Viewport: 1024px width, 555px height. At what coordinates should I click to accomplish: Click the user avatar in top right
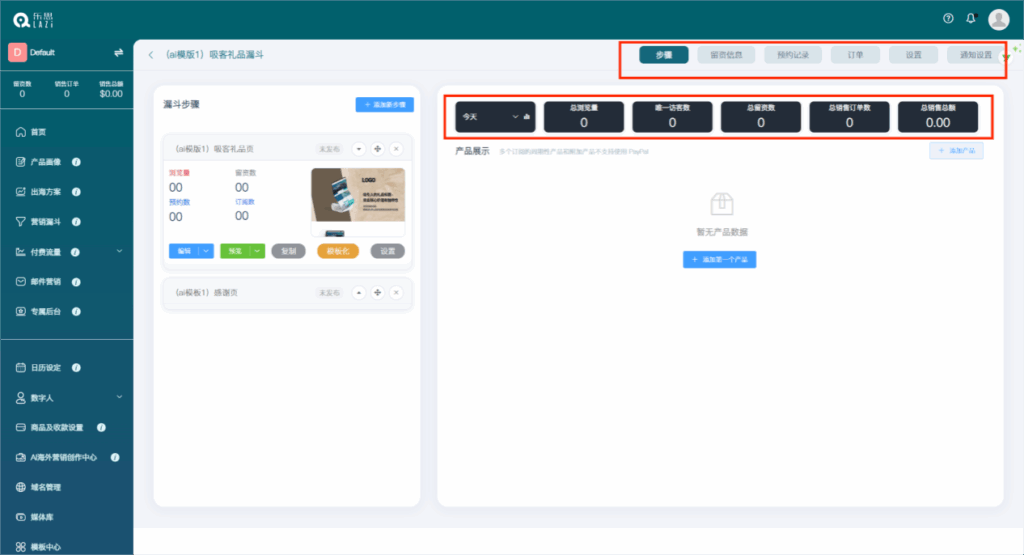[x=998, y=19]
